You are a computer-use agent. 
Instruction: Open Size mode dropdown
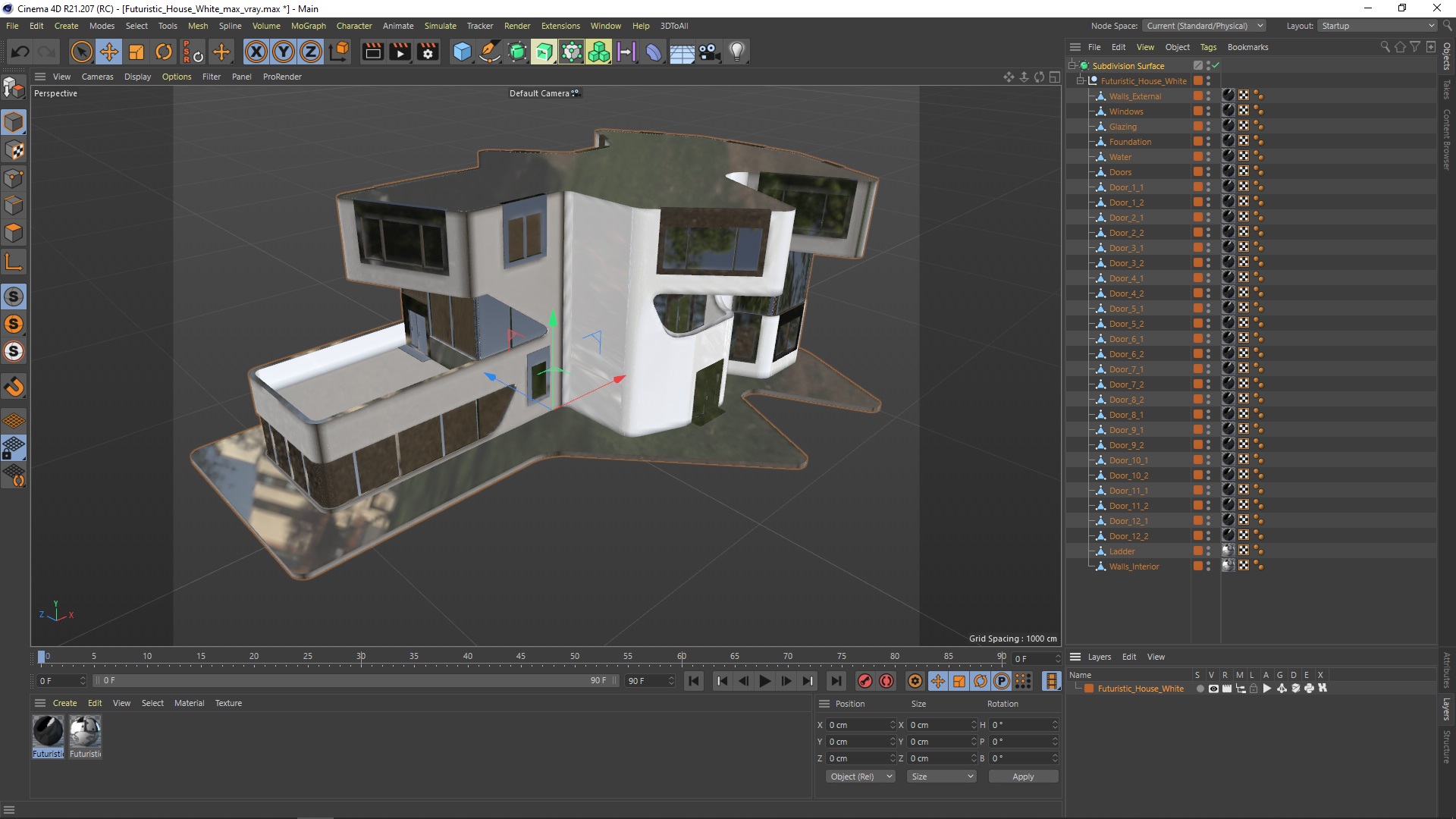(x=941, y=777)
